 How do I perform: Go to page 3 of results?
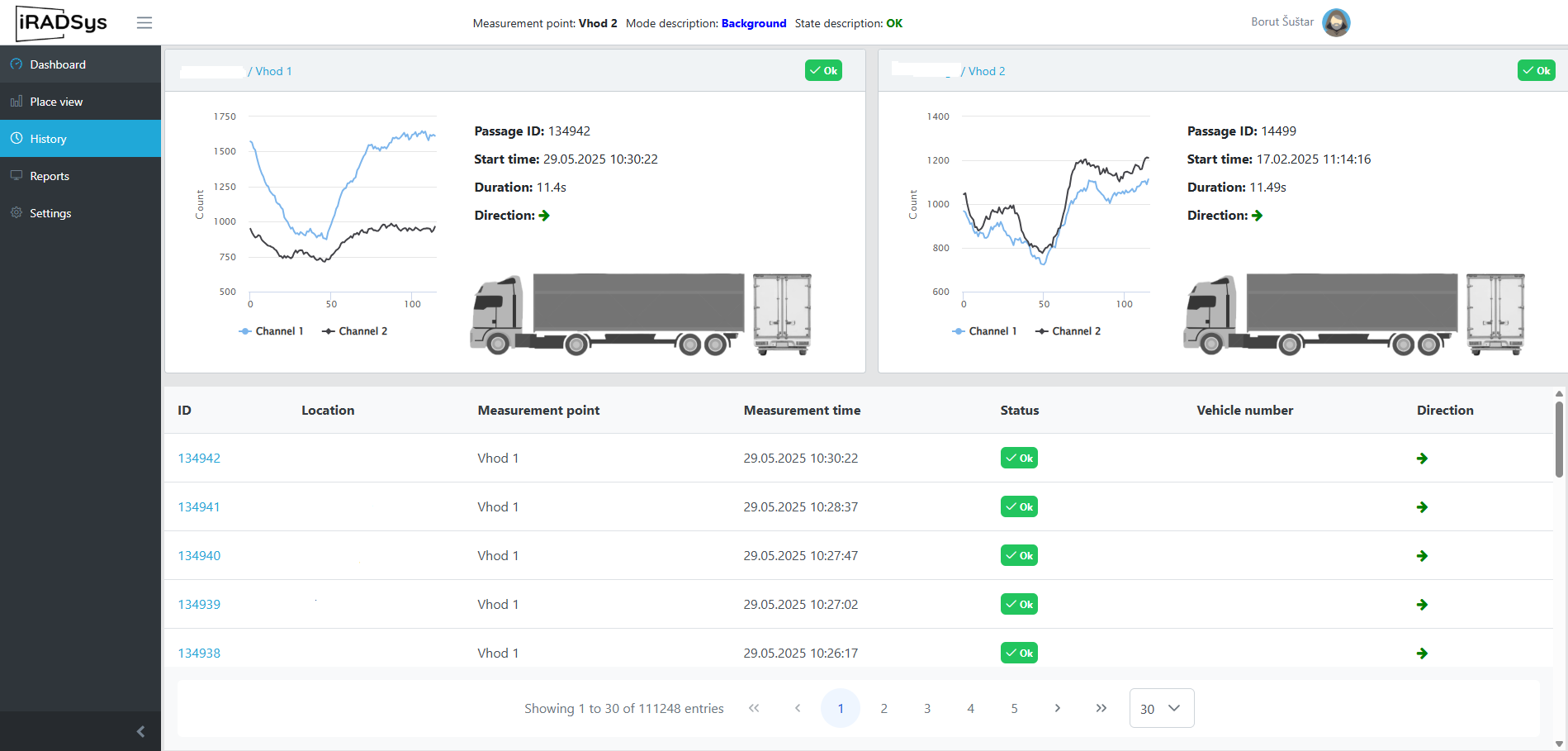point(927,708)
